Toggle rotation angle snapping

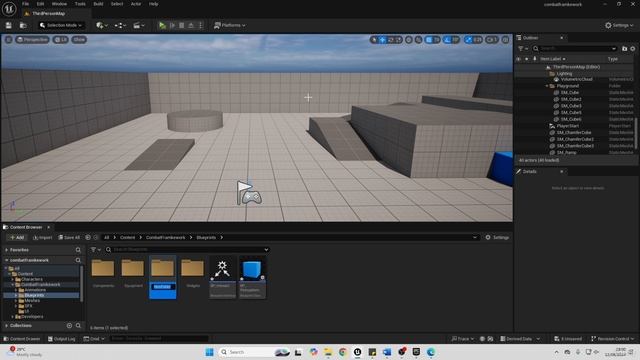coord(448,40)
